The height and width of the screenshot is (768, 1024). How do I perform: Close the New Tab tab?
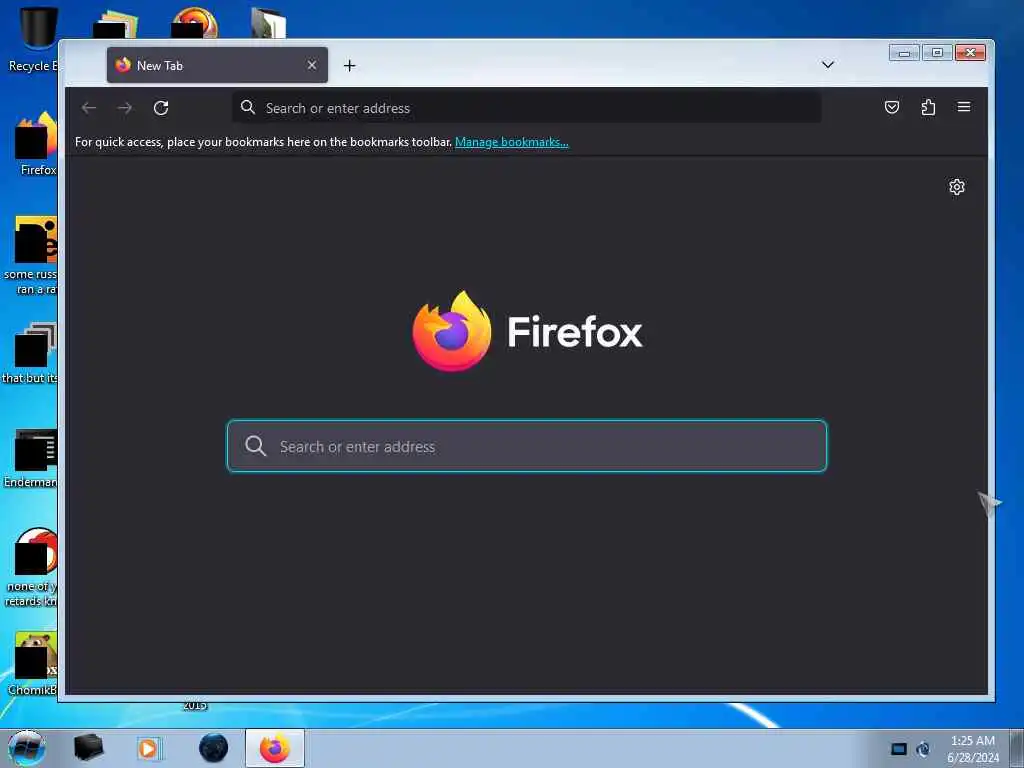pyautogui.click(x=312, y=65)
